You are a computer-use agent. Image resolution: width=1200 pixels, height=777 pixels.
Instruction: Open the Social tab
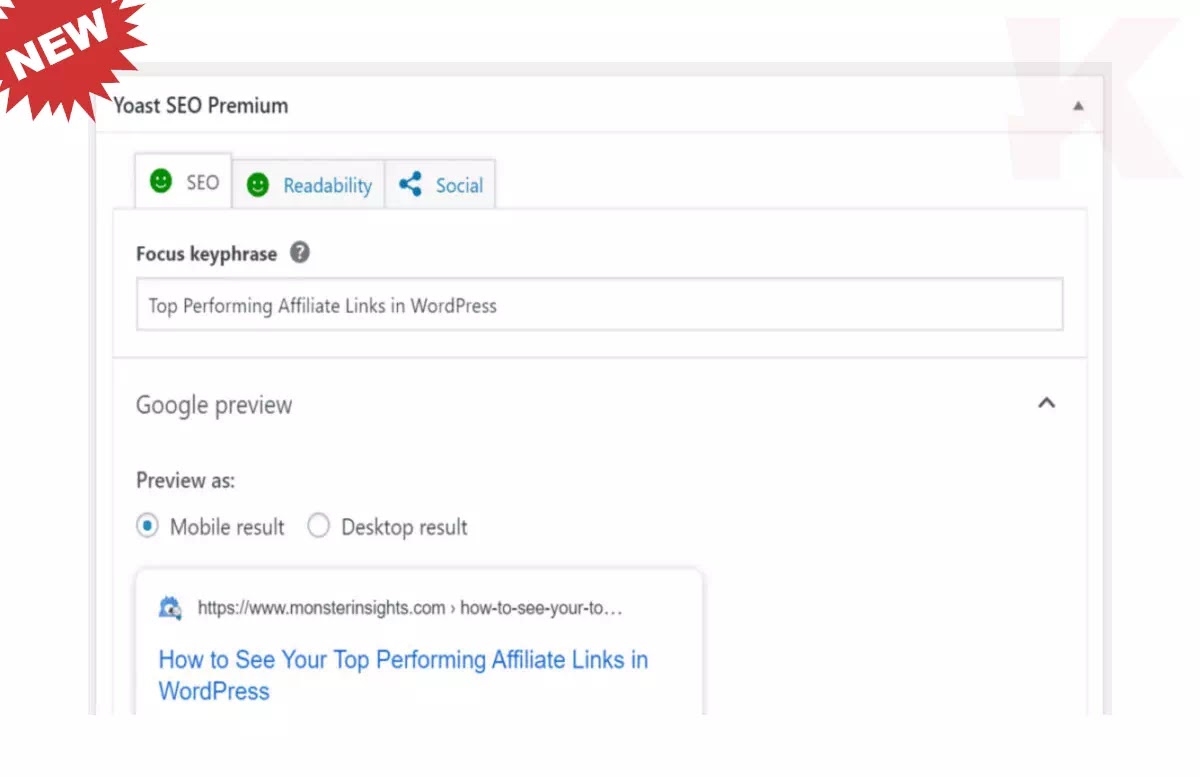click(x=440, y=185)
